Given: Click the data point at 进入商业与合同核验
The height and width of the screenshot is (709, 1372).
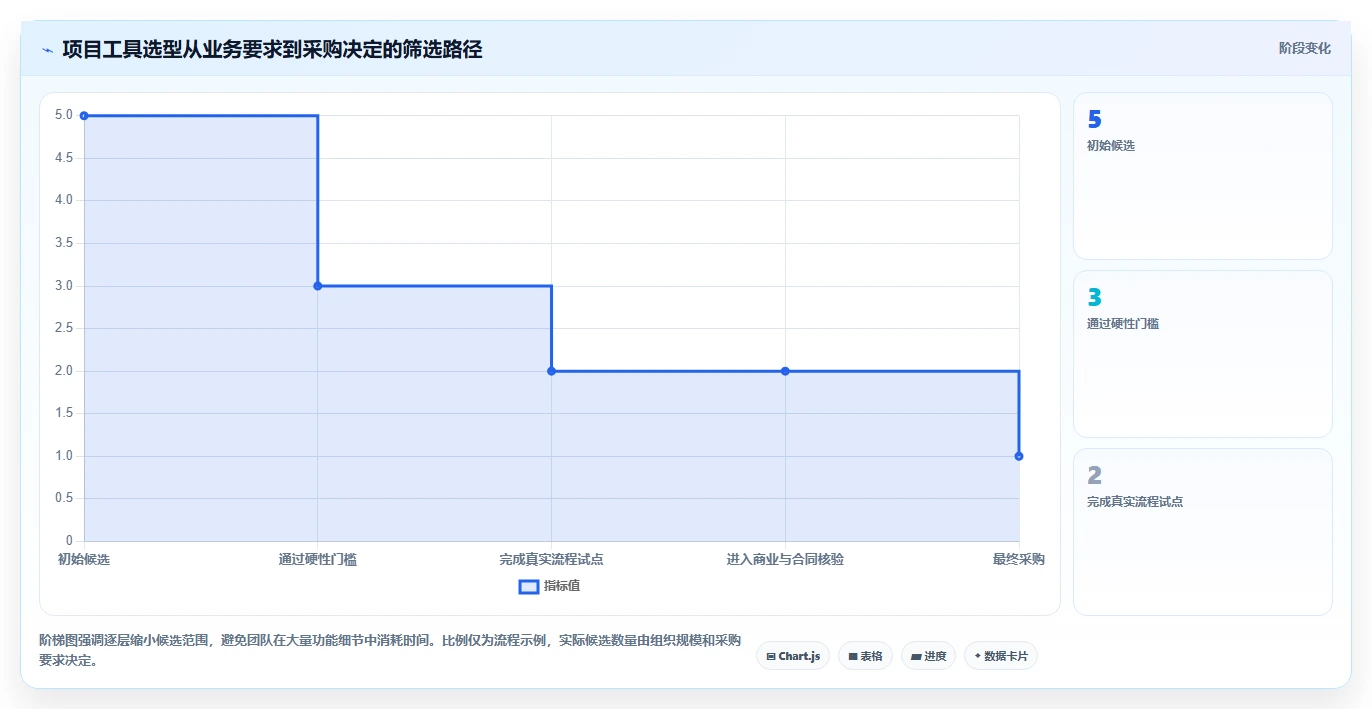Looking at the screenshot, I should [x=785, y=371].
